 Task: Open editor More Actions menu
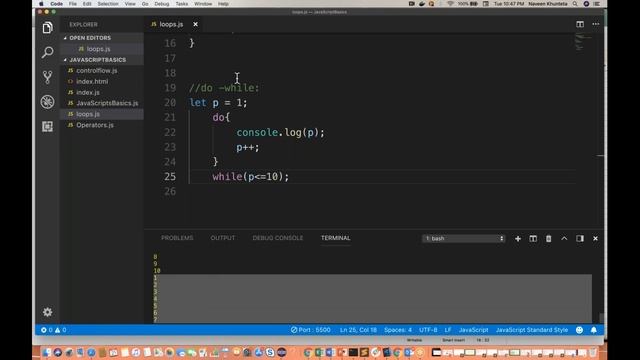(x=596, y=24)
